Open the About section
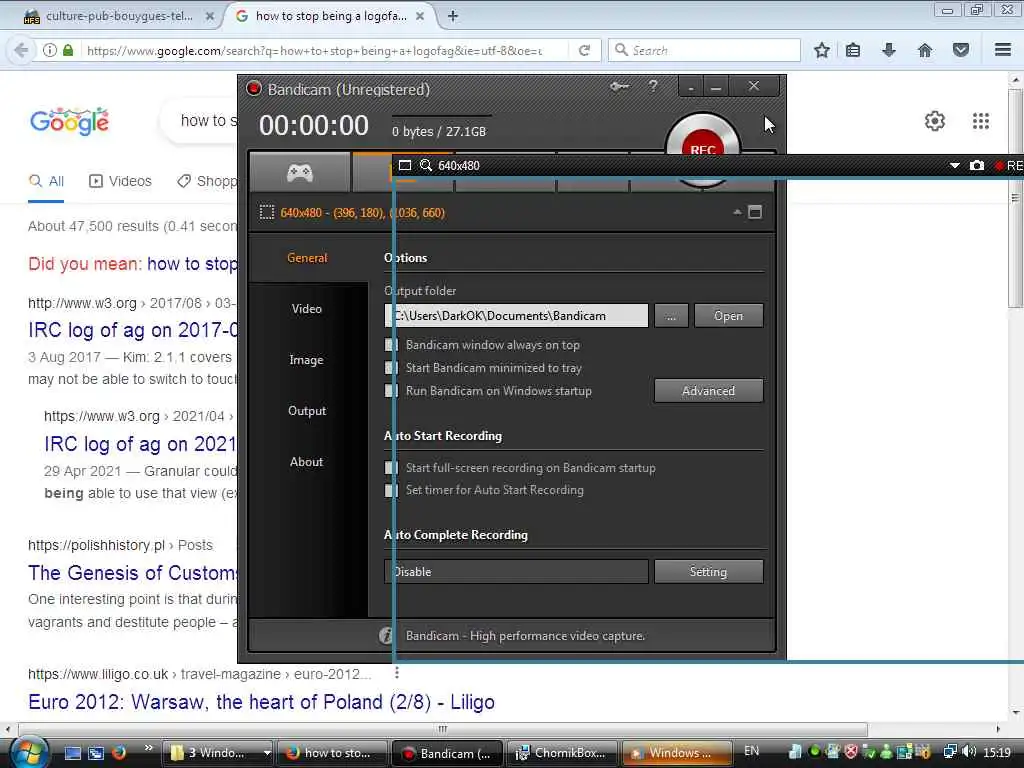This screenshot has height=768, width=1024. 307,462
